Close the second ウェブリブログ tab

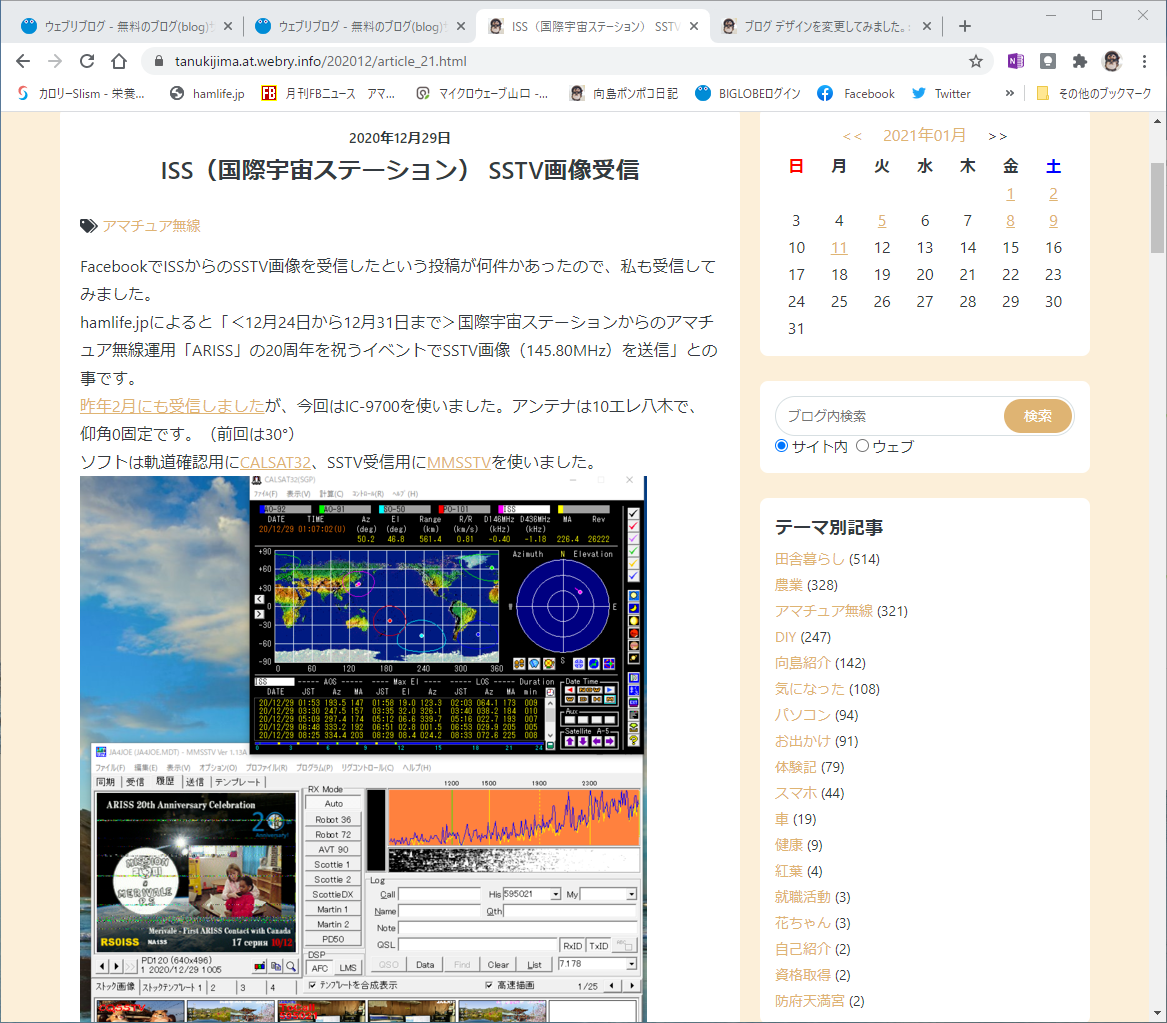click(461, 26)
